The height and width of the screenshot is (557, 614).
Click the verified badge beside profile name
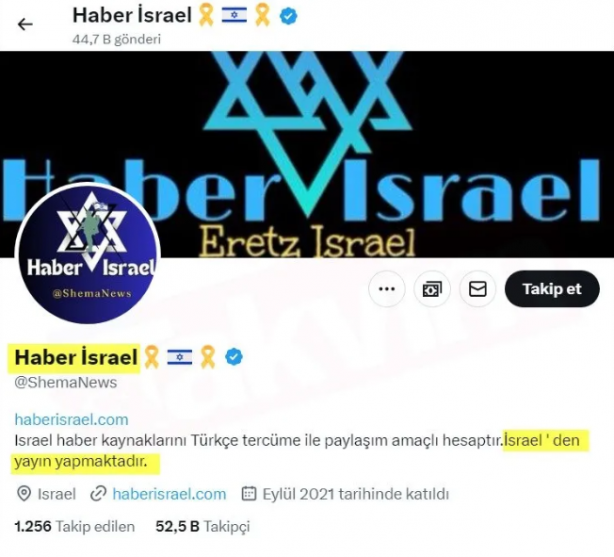point(234,357)
